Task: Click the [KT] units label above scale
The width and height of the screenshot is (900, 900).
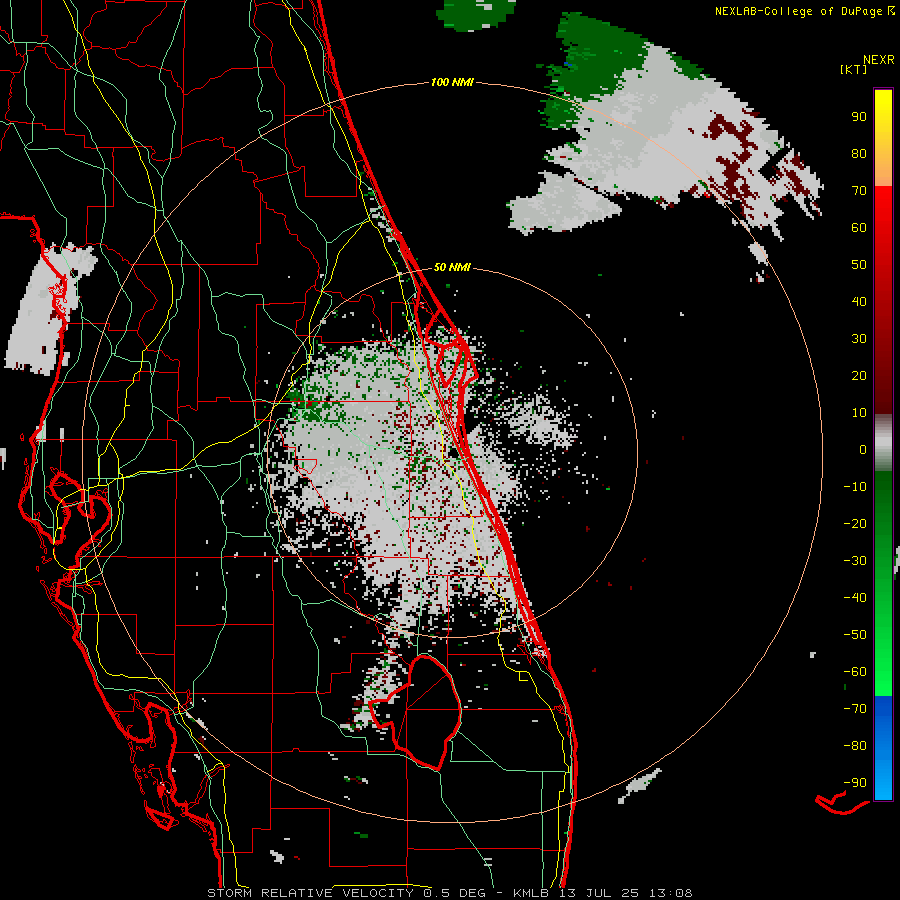Action: (x=853, y=69)
